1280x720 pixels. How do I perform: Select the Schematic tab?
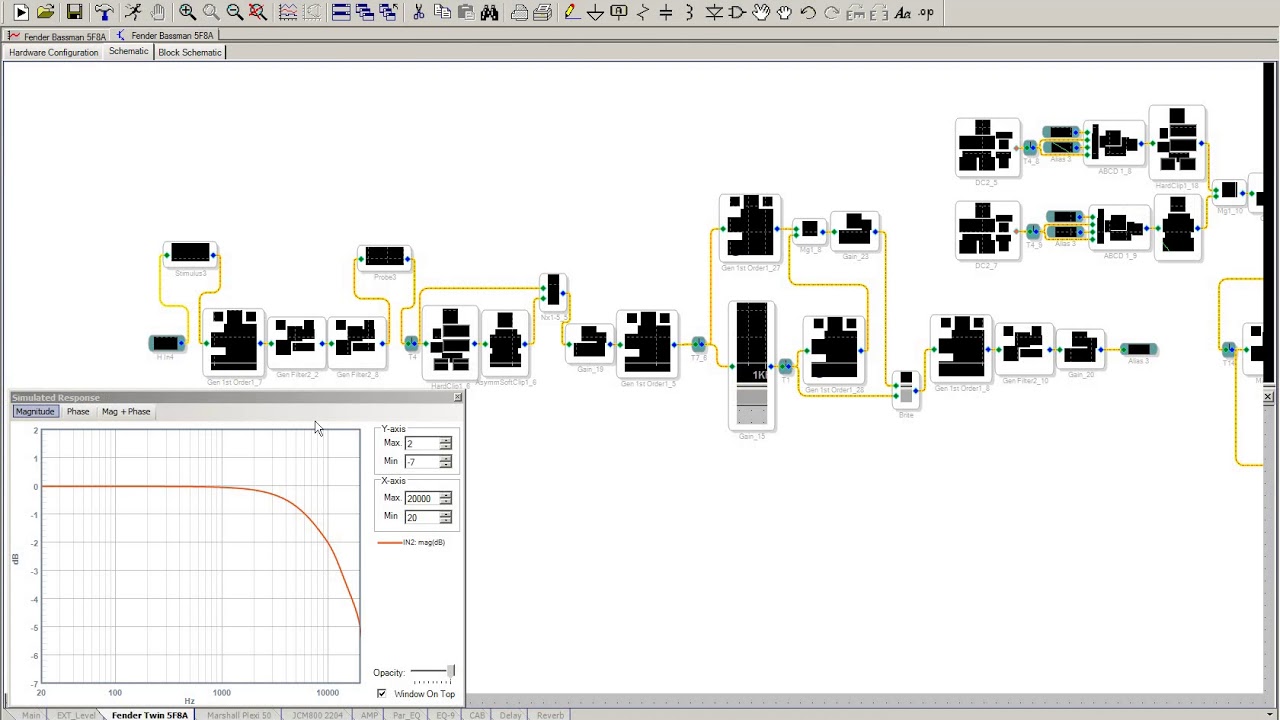pos(128,51)
